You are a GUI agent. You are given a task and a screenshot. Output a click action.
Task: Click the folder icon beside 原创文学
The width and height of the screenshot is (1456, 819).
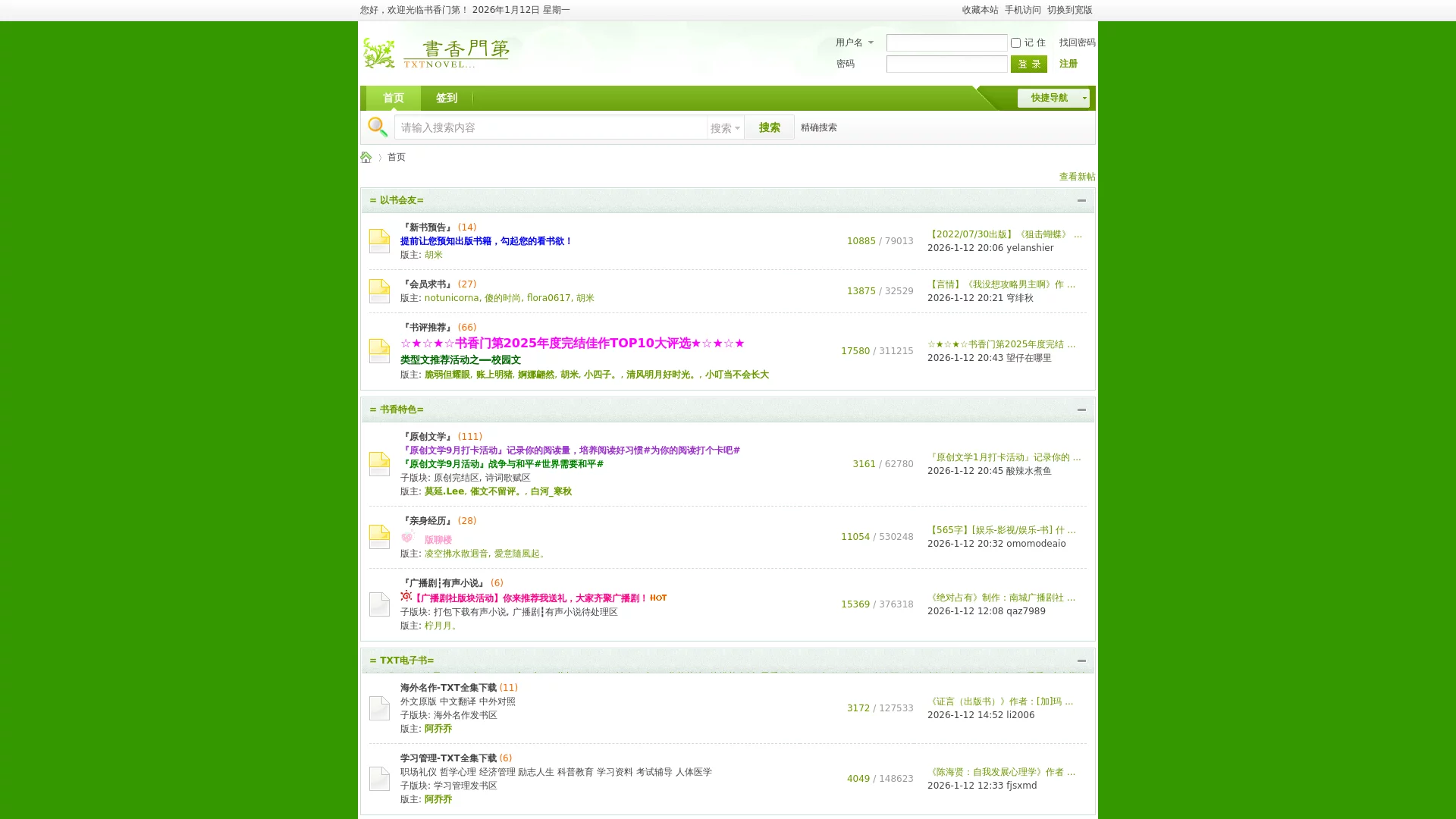pos(379,464)
